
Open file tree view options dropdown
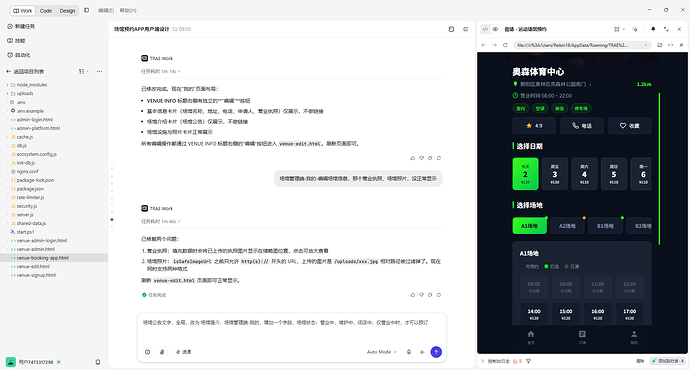click(83, 71)
